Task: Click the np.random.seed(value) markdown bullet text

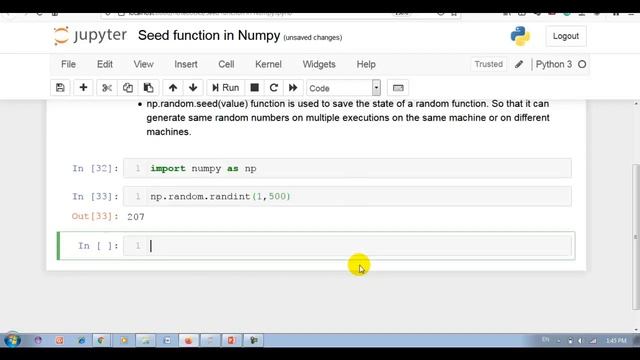Action: click(348, 118)
